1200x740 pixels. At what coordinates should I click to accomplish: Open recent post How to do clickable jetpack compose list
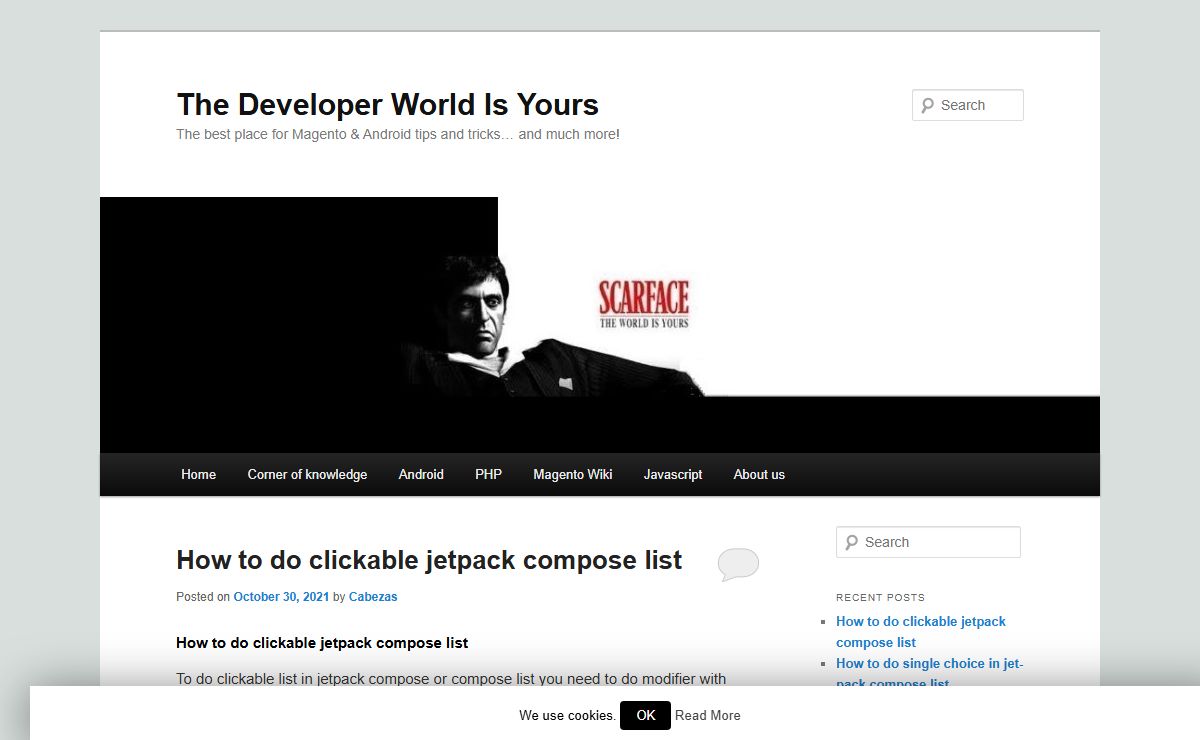(921, 632)
